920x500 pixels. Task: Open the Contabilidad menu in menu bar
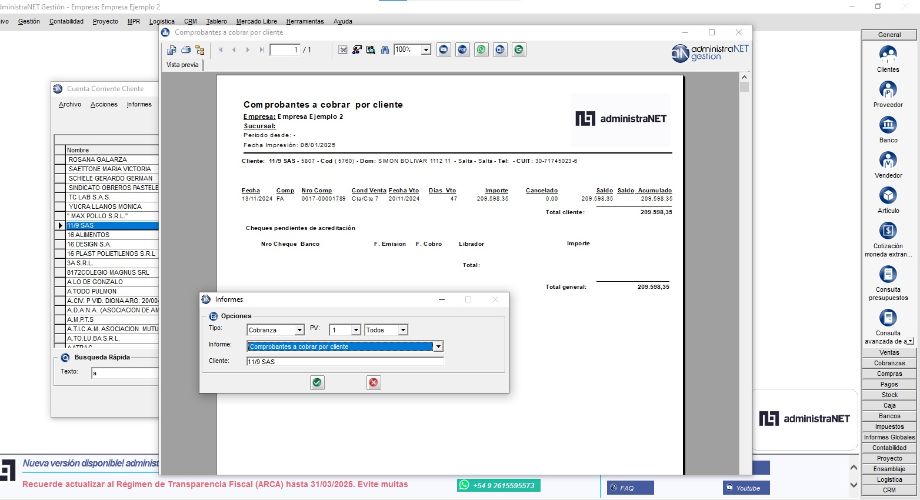click(66, 21)
